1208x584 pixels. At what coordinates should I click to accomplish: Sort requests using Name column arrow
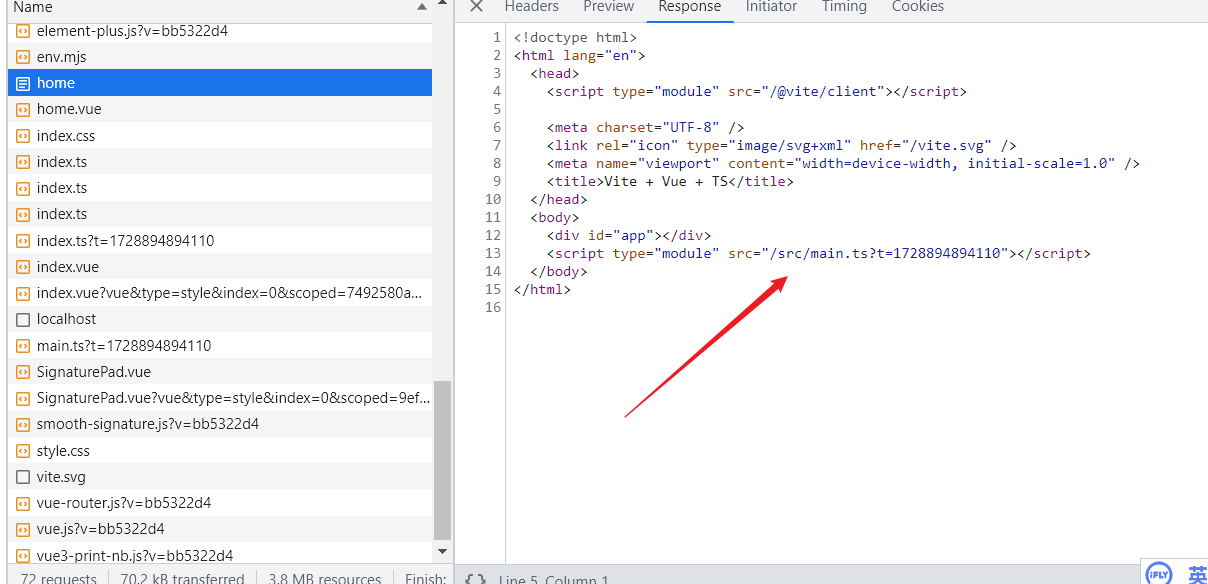point(421,7)
